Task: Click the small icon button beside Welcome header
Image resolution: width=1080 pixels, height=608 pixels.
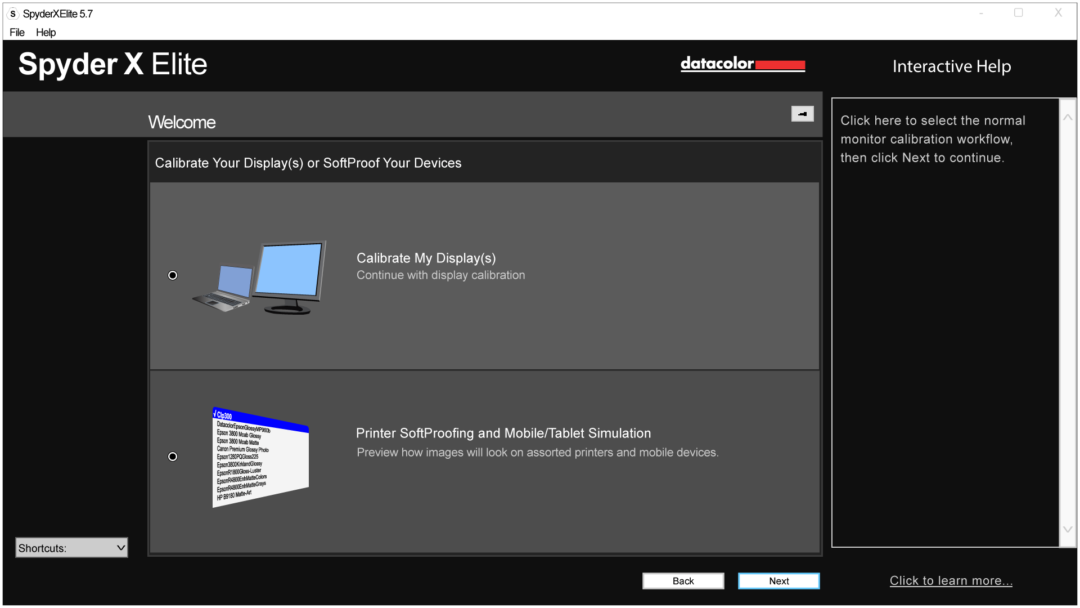Action: pos(802,114)
